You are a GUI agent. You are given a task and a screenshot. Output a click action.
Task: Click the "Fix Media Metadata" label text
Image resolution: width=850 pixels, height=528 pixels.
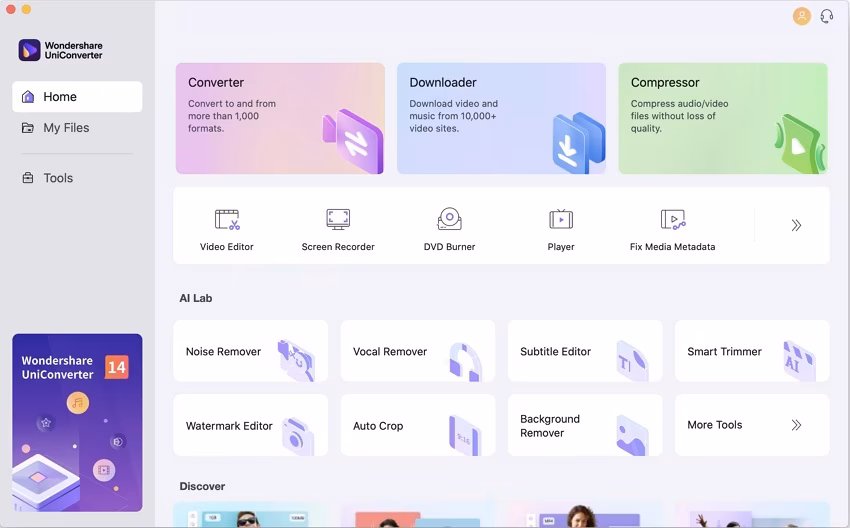pos(672,247)
